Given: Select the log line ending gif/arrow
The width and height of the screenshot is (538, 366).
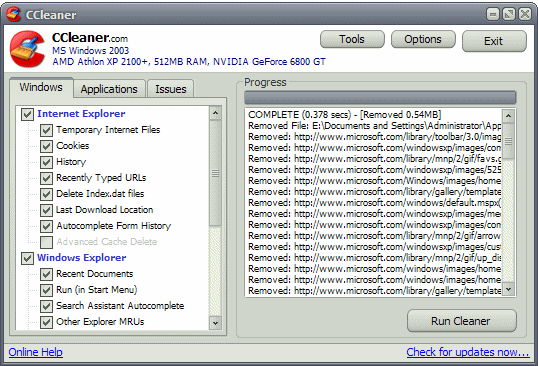Looking at the screenshot, I should point(374,236).
